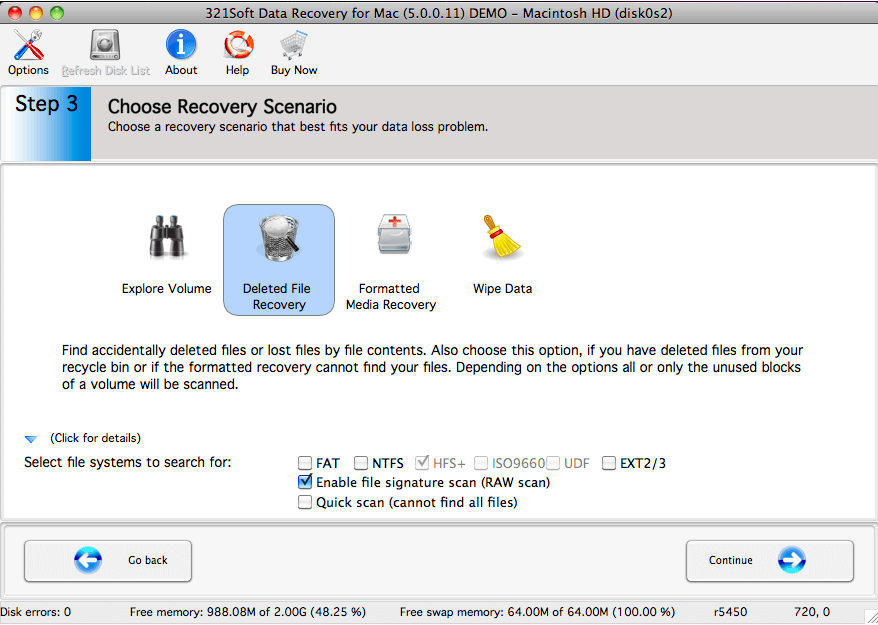Open Help lifebuoy icon

(x=238, y=45)
